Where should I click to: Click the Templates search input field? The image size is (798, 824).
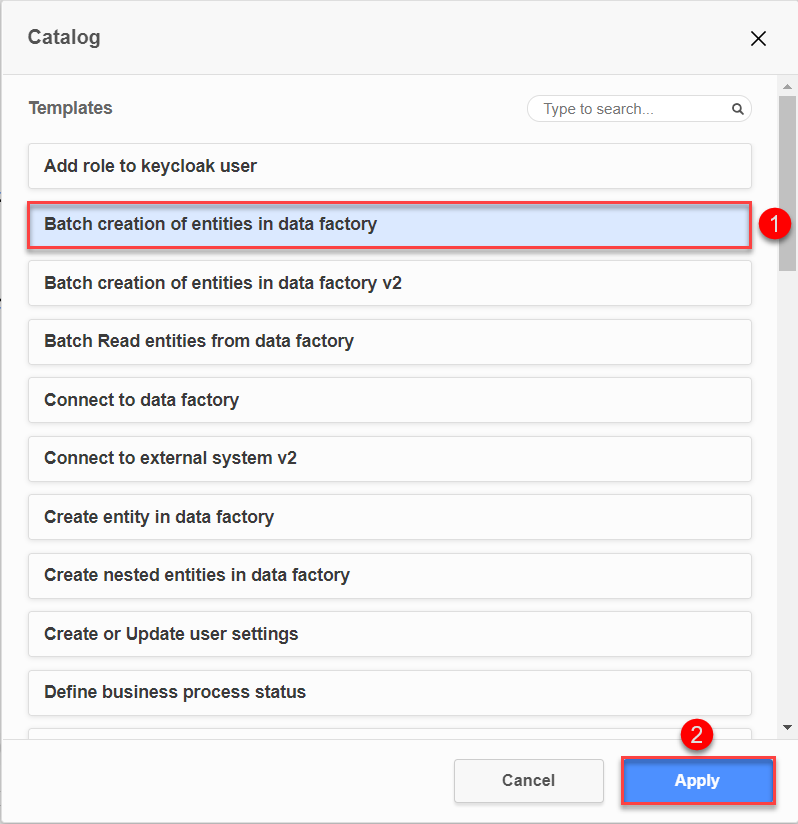[x=630, y=109]
